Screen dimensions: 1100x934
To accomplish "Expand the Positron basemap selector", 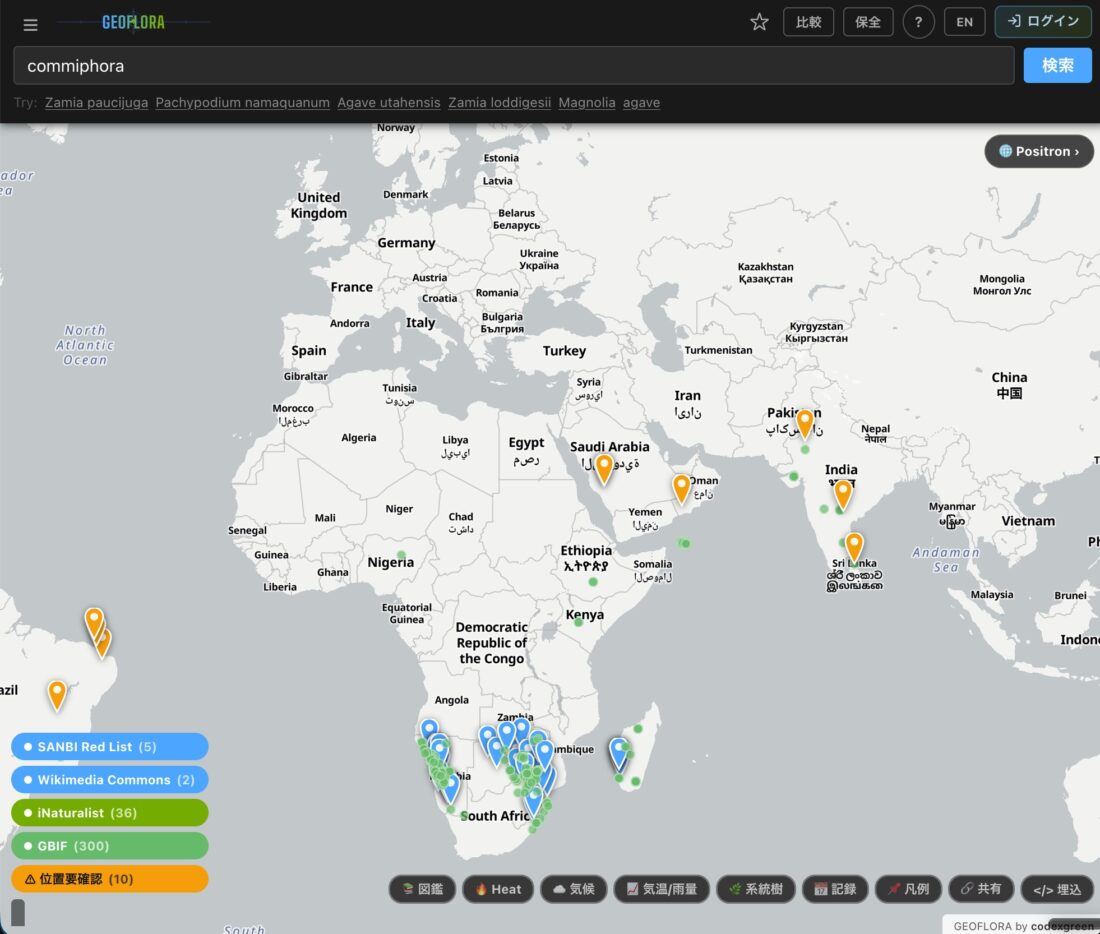I will pos(1039,152).
